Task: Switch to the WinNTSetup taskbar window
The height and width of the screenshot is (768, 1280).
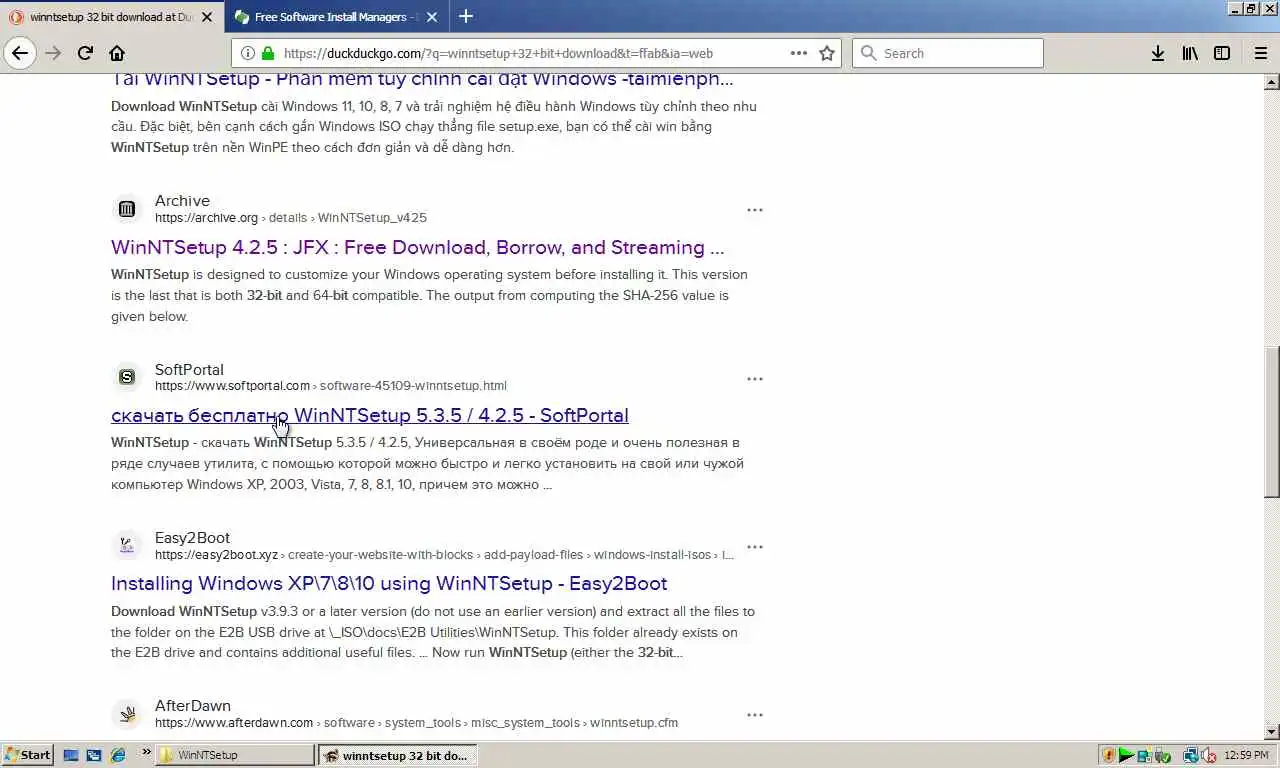Action: [235, 755]
